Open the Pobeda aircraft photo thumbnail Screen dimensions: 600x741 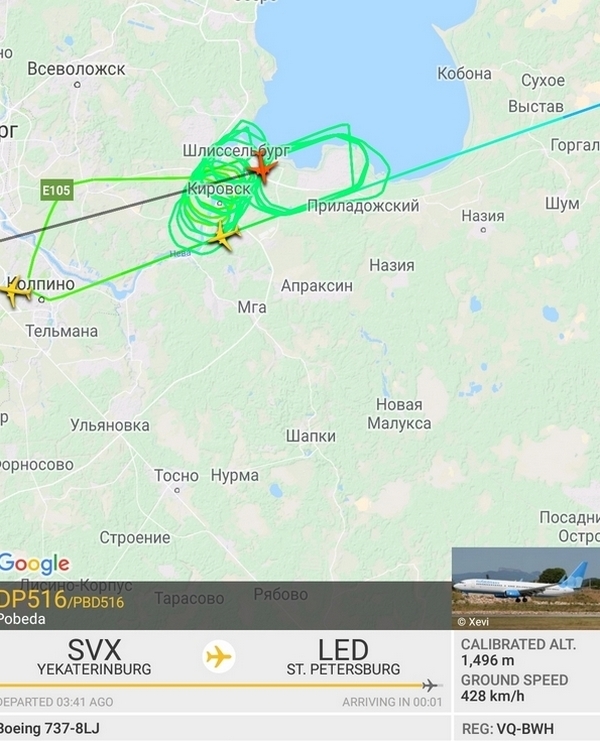526,588
